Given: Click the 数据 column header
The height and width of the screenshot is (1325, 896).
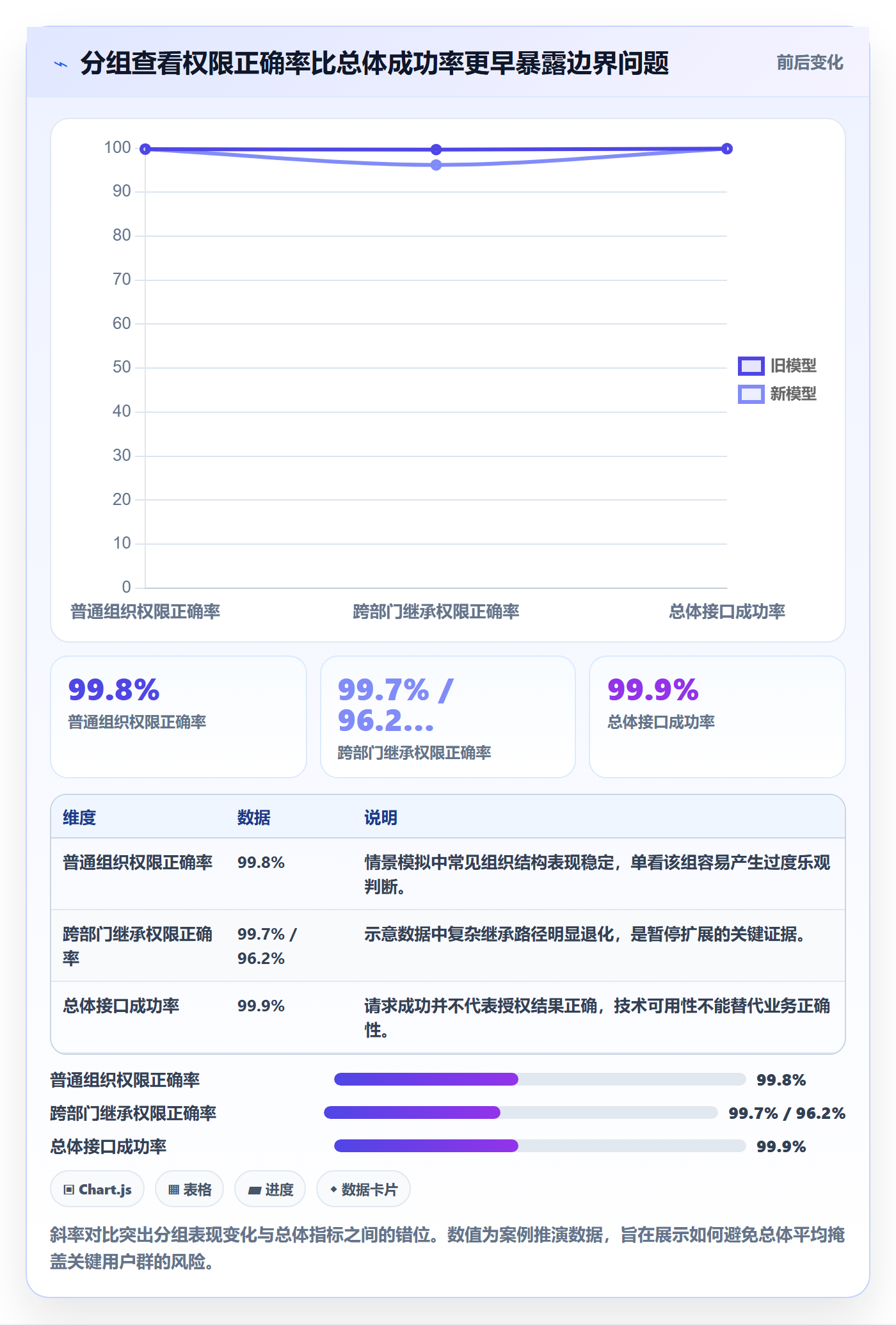Looking at the screenshot, I should (254, 817).
